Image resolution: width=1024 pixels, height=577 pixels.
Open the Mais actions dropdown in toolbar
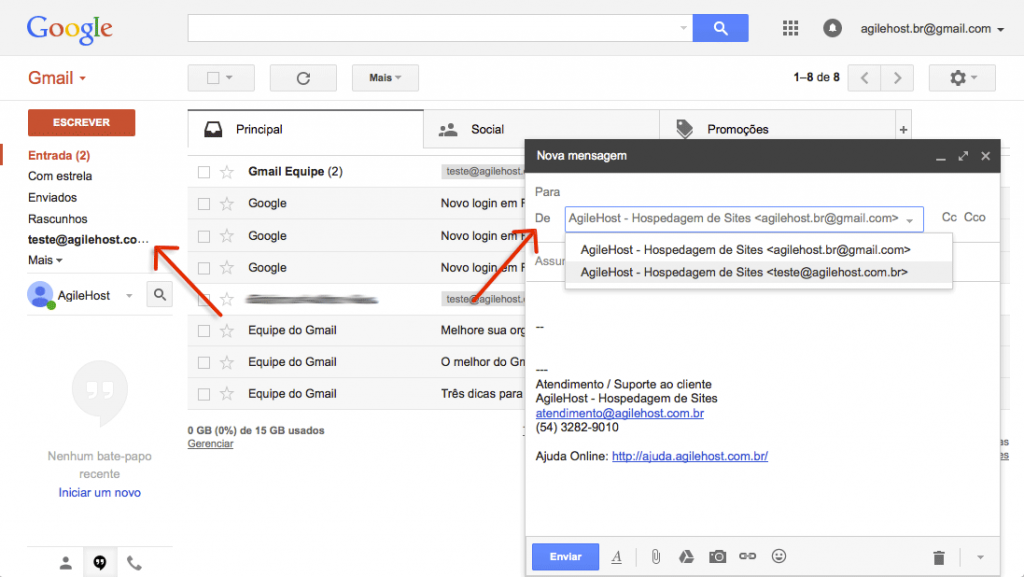coord(385,78)
